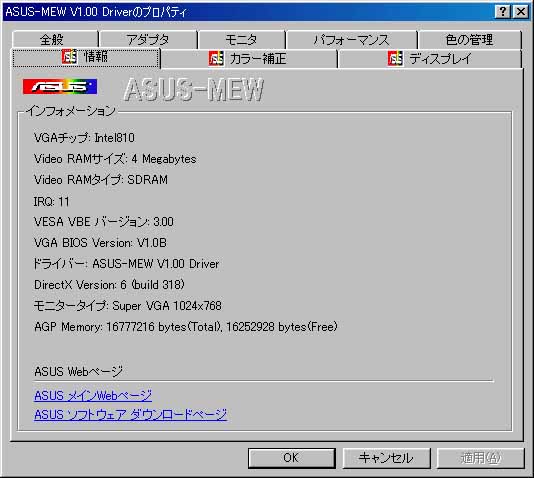
Task: Confirm with the OK button
Action: [x=292, y=458]
